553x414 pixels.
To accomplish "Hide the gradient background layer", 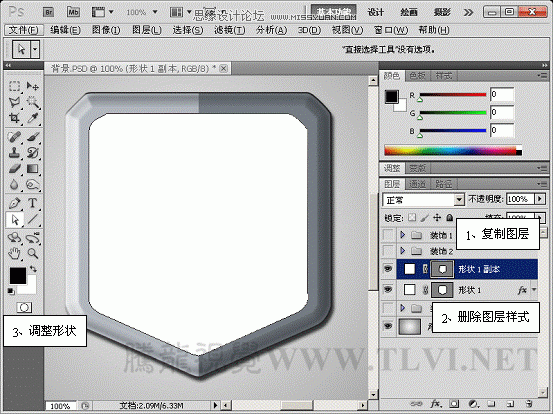I will click(x=388, y=326).
